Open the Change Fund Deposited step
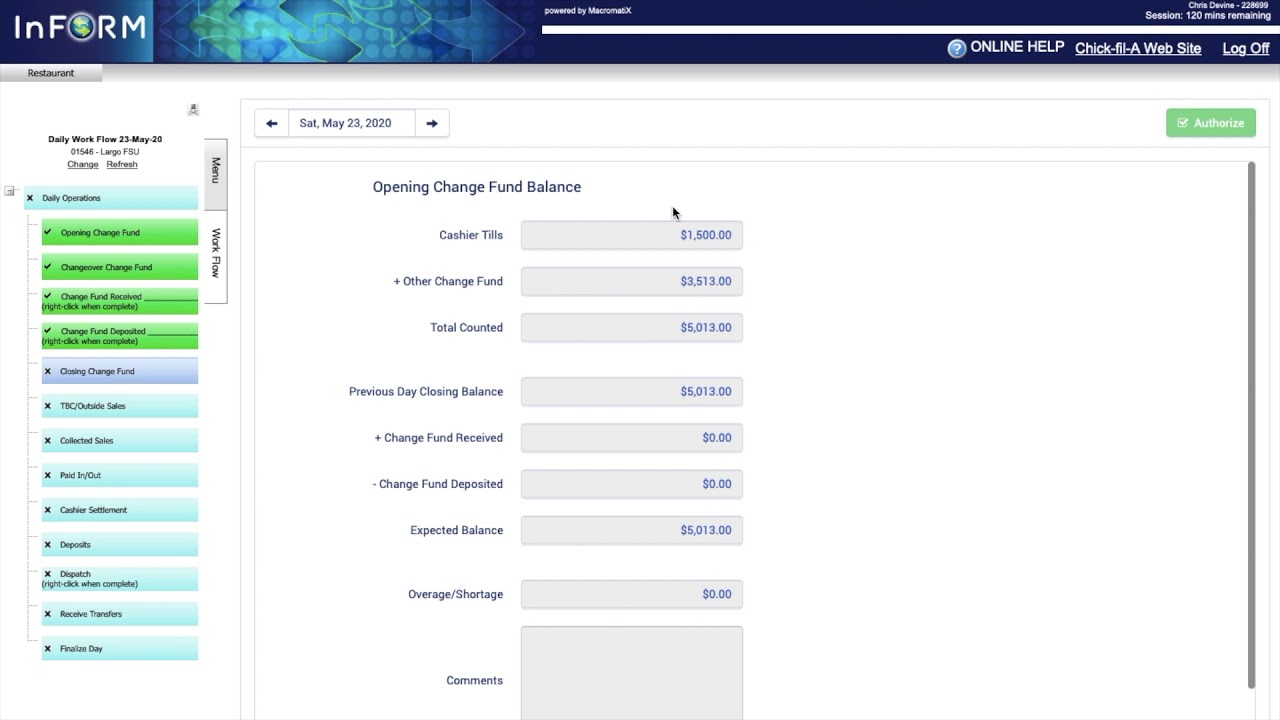 pyautogui.click(x=120, y=336)
